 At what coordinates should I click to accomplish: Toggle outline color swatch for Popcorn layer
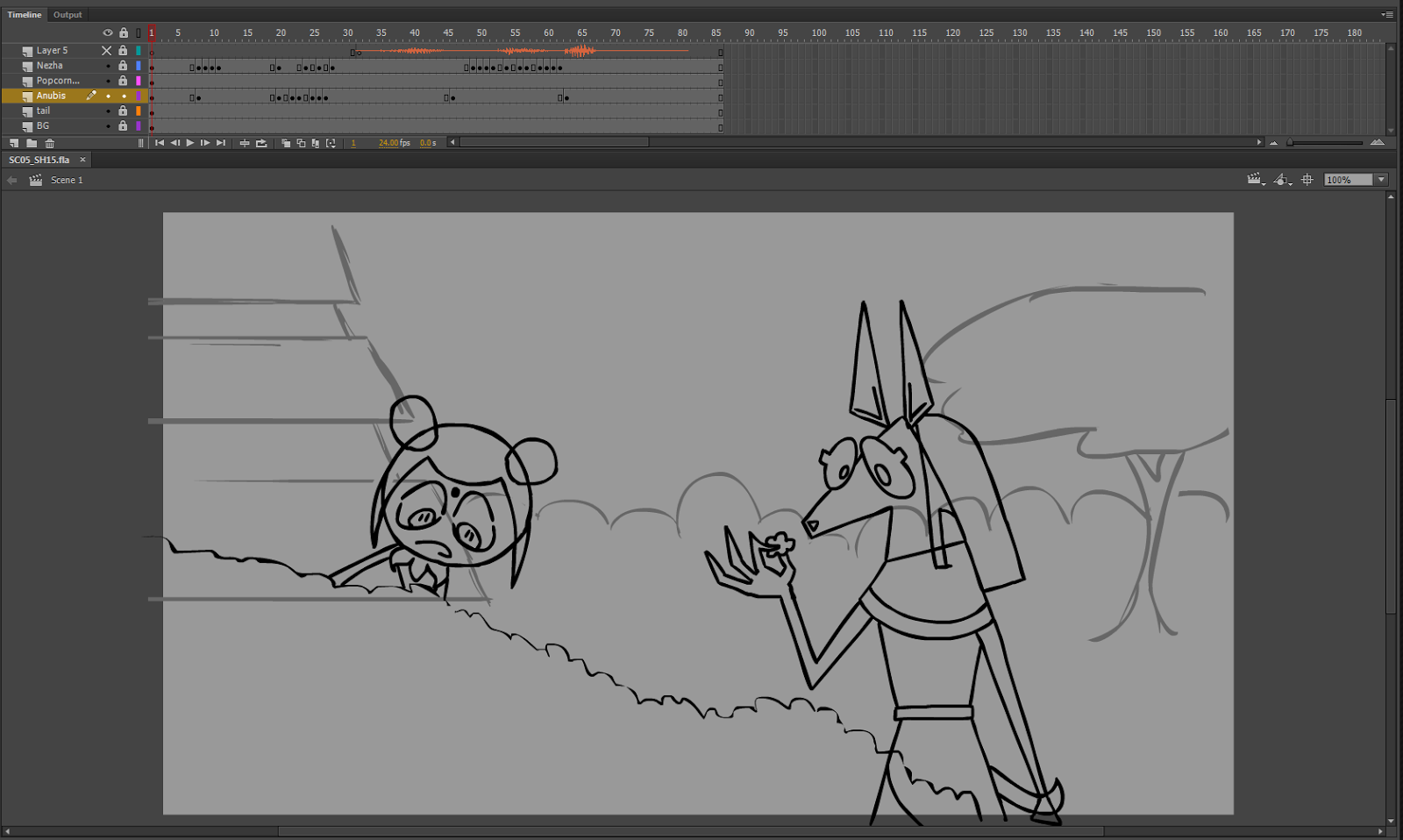click(x=139, y=81)
